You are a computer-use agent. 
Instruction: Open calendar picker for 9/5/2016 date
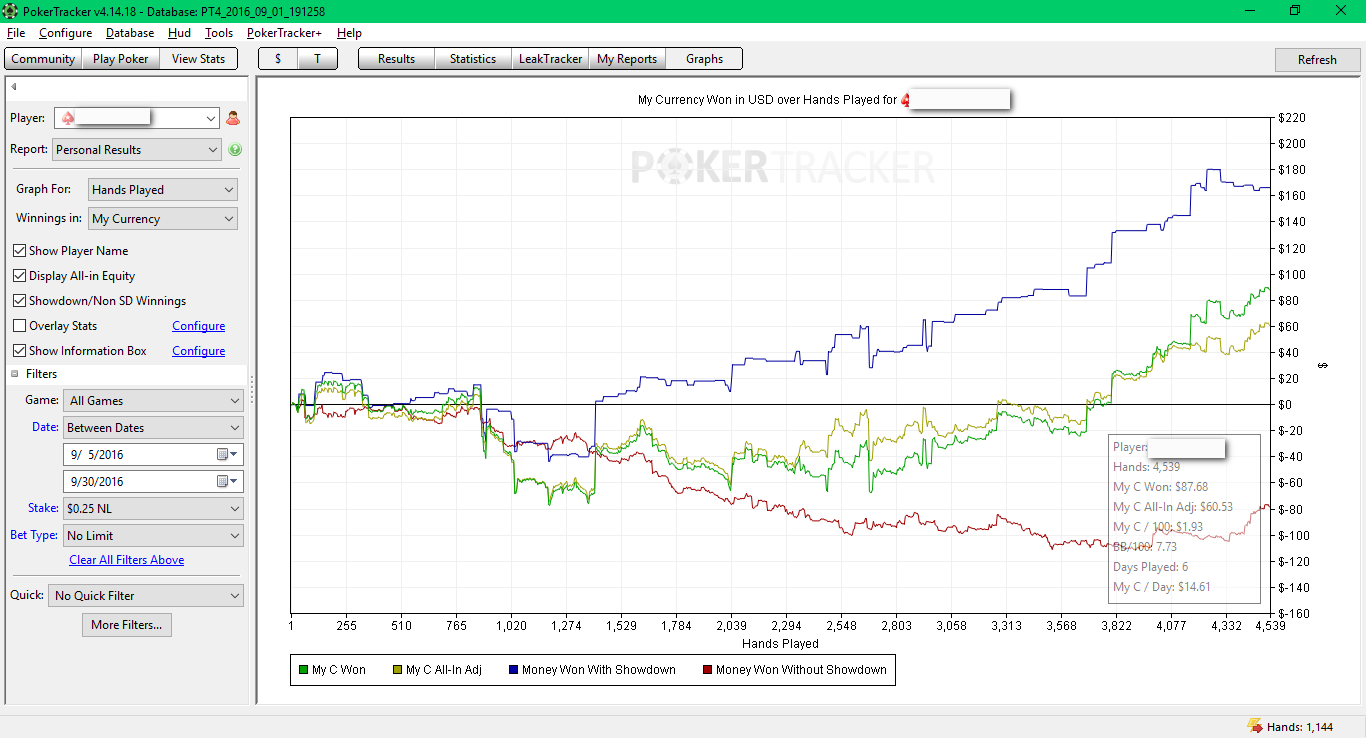click(227, 455)
